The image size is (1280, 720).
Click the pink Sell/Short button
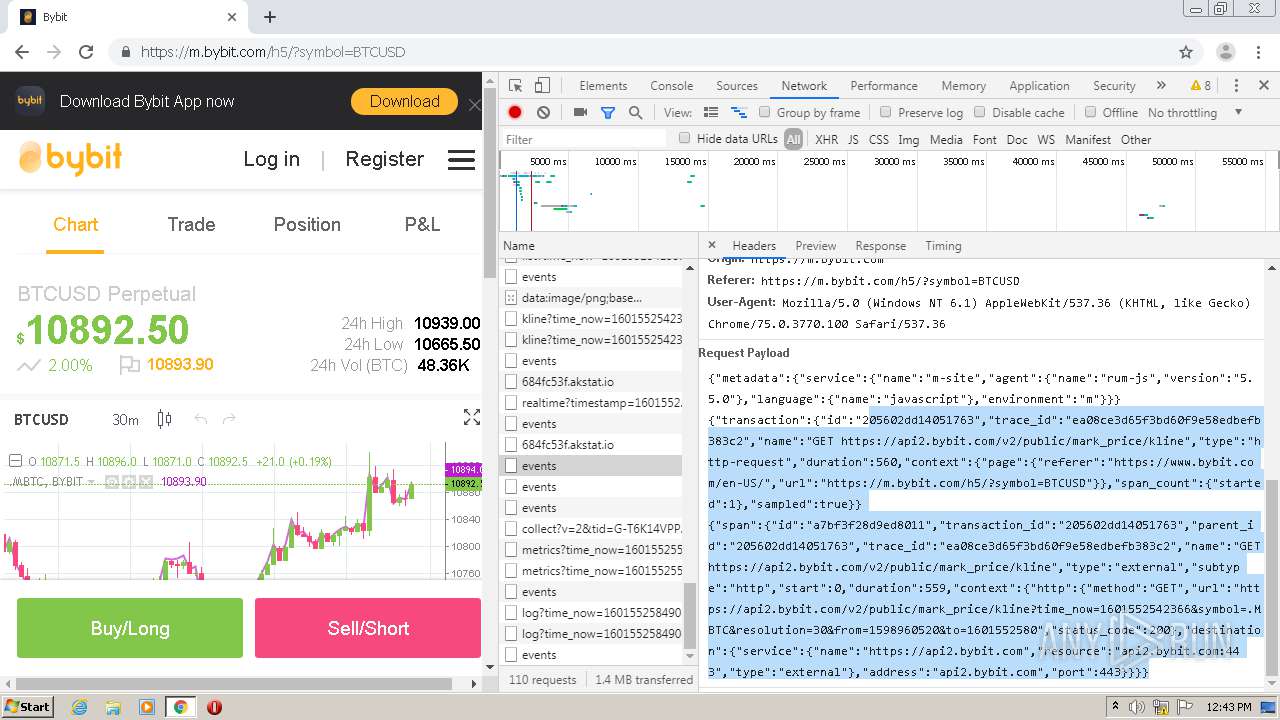tap(368, 628)
